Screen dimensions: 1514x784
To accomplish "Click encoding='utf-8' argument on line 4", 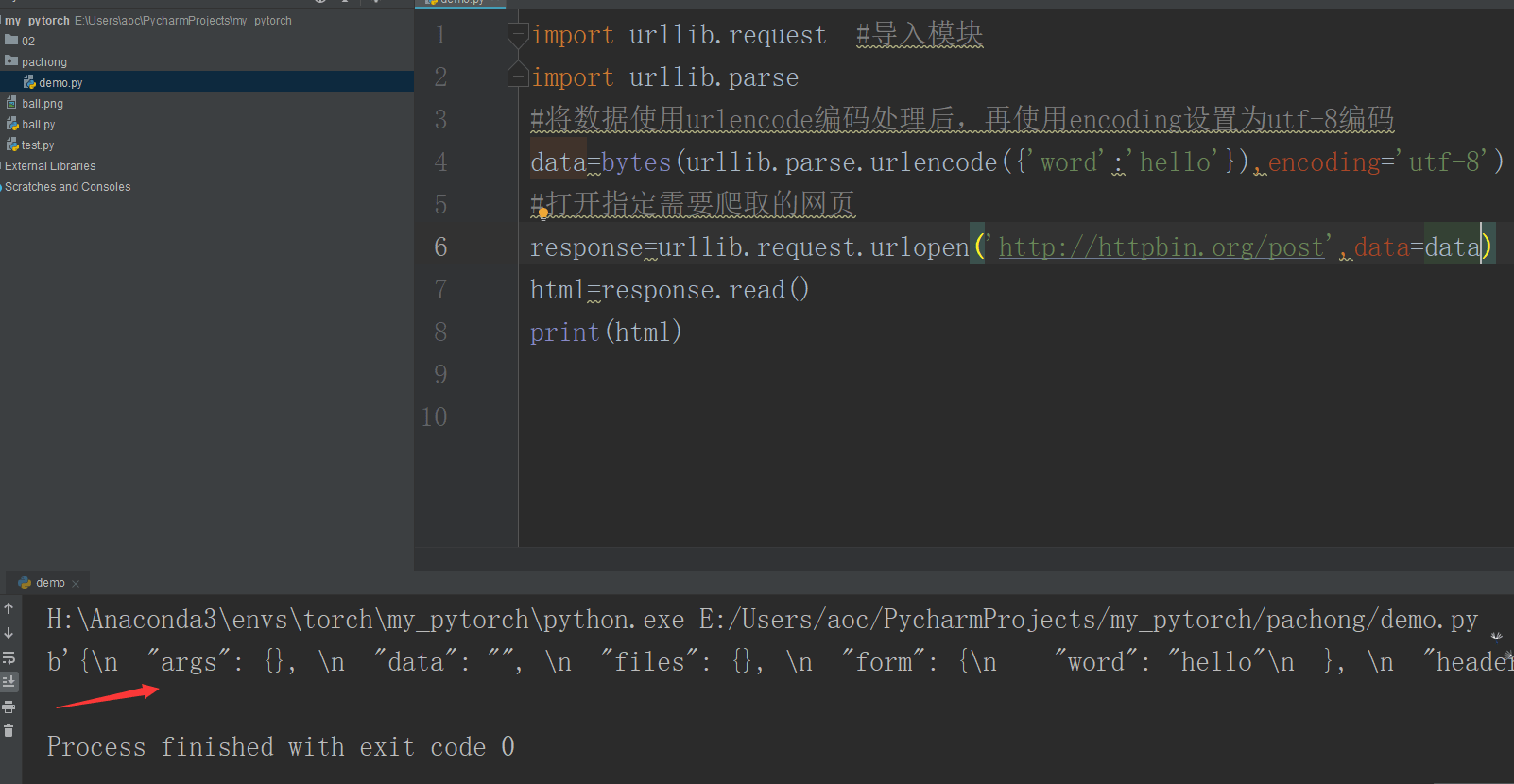I will point(1379,162).
